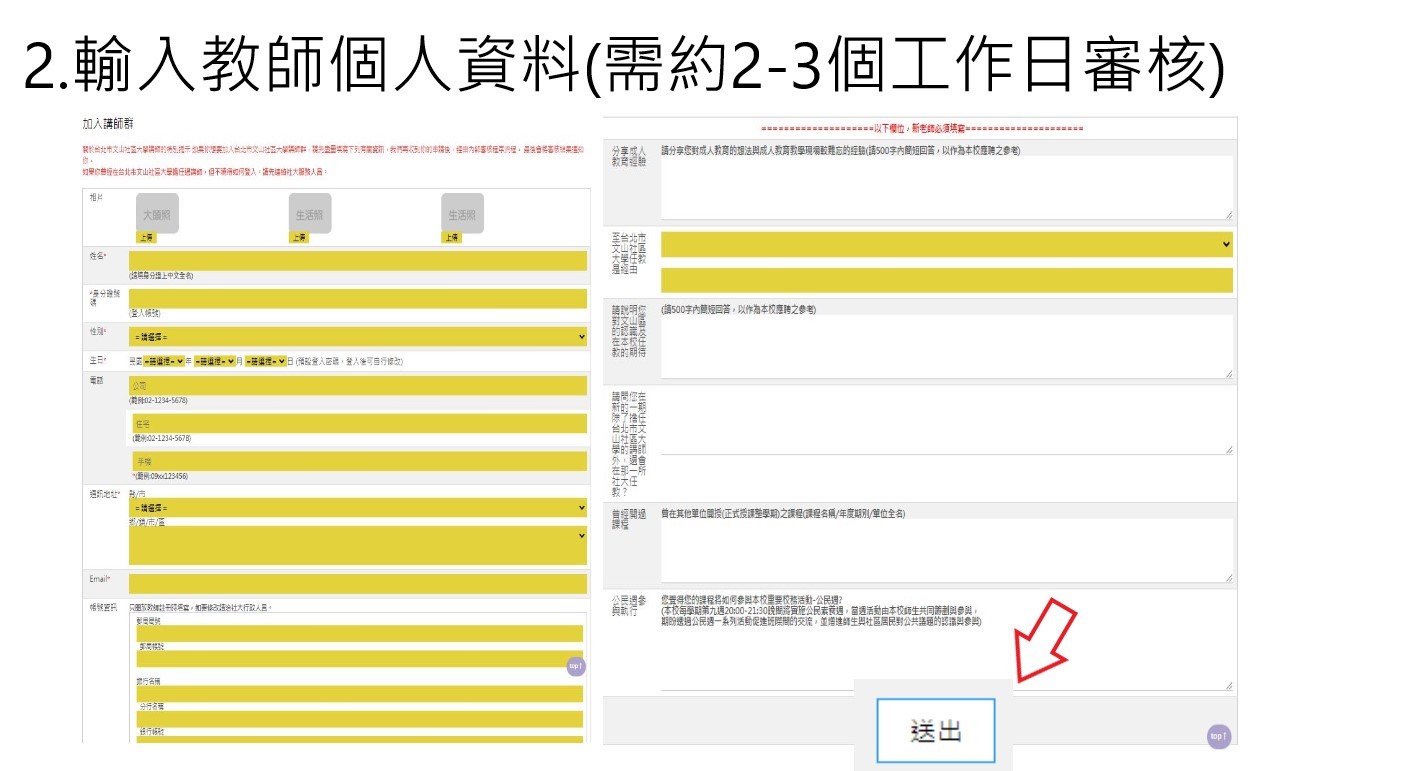Click the 公民週參與執行 text area
The image size is (1416, 771).
click(x=947, y=660)
